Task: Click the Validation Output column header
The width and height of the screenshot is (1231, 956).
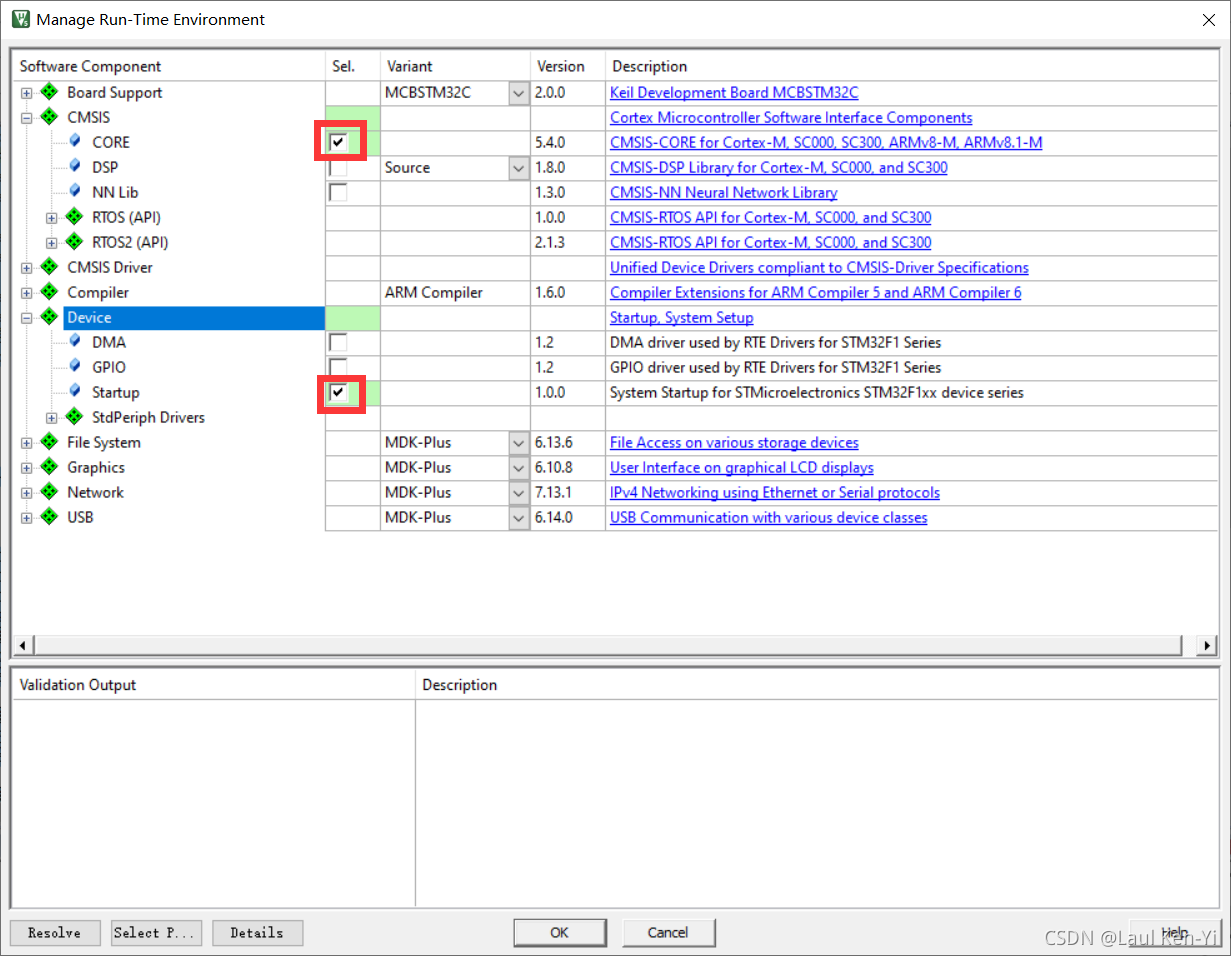Action: point(214,685)
